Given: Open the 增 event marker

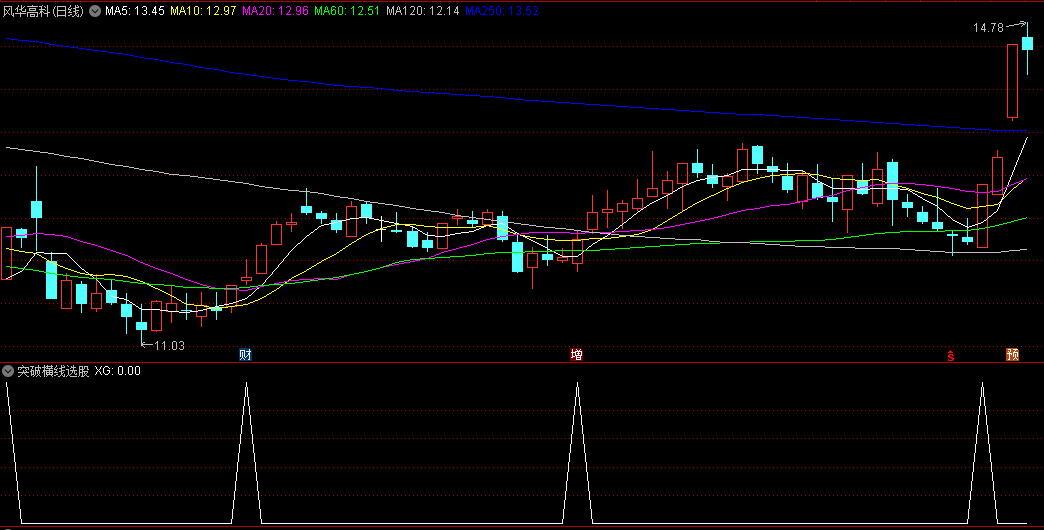Looking at the screenshot, I should (x=577, y=355).
